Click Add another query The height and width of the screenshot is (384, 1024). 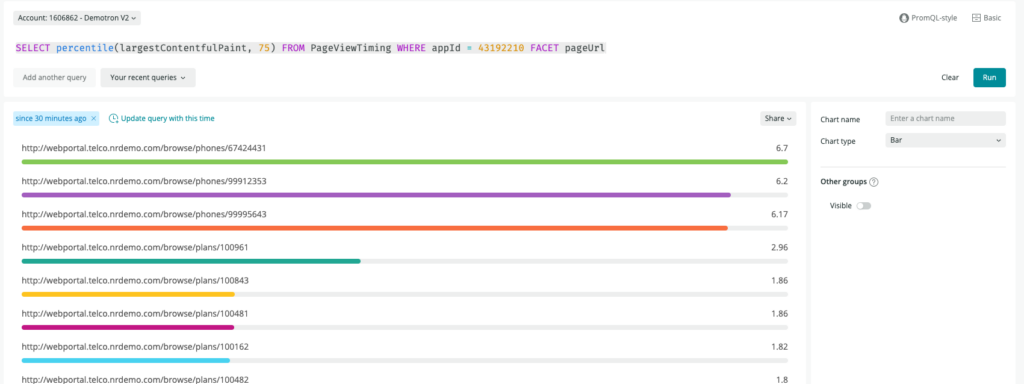tap(54, 77)
